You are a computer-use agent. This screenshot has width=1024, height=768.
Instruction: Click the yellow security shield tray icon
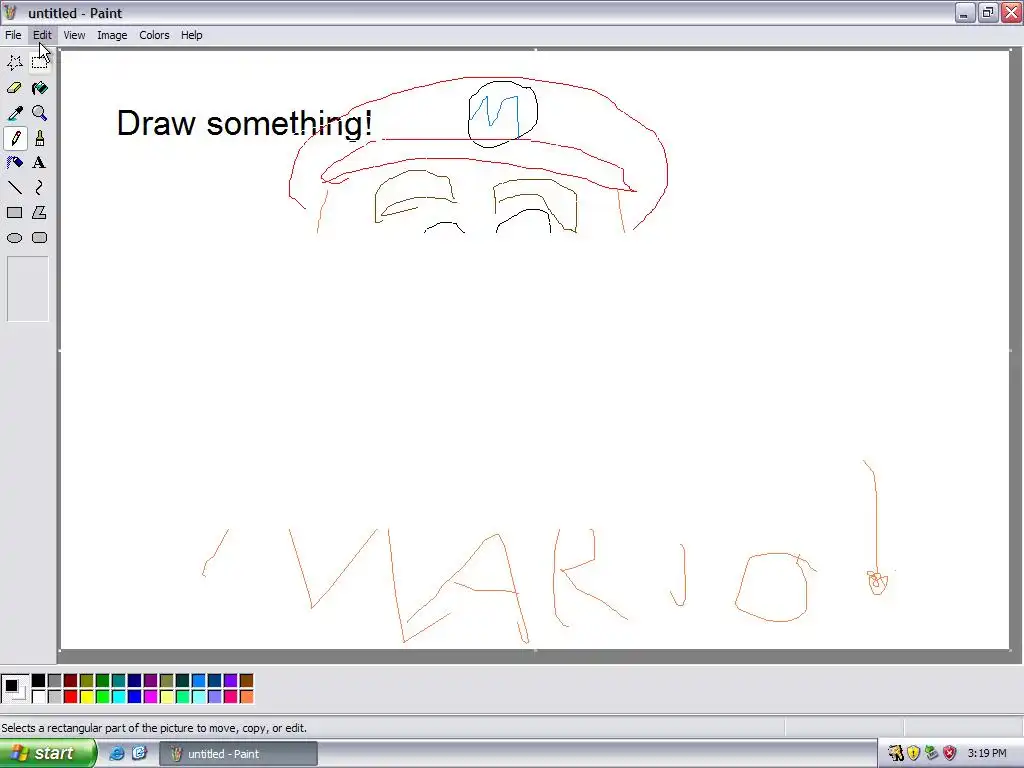click(x=914, y=753)
